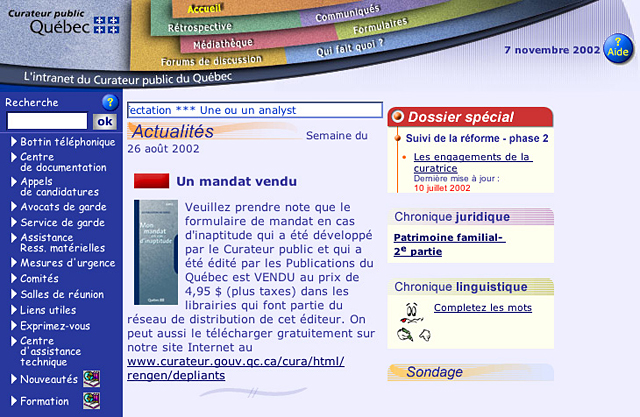
Task: Click the Nouveautés book icon
Action: tap(91, 379)
